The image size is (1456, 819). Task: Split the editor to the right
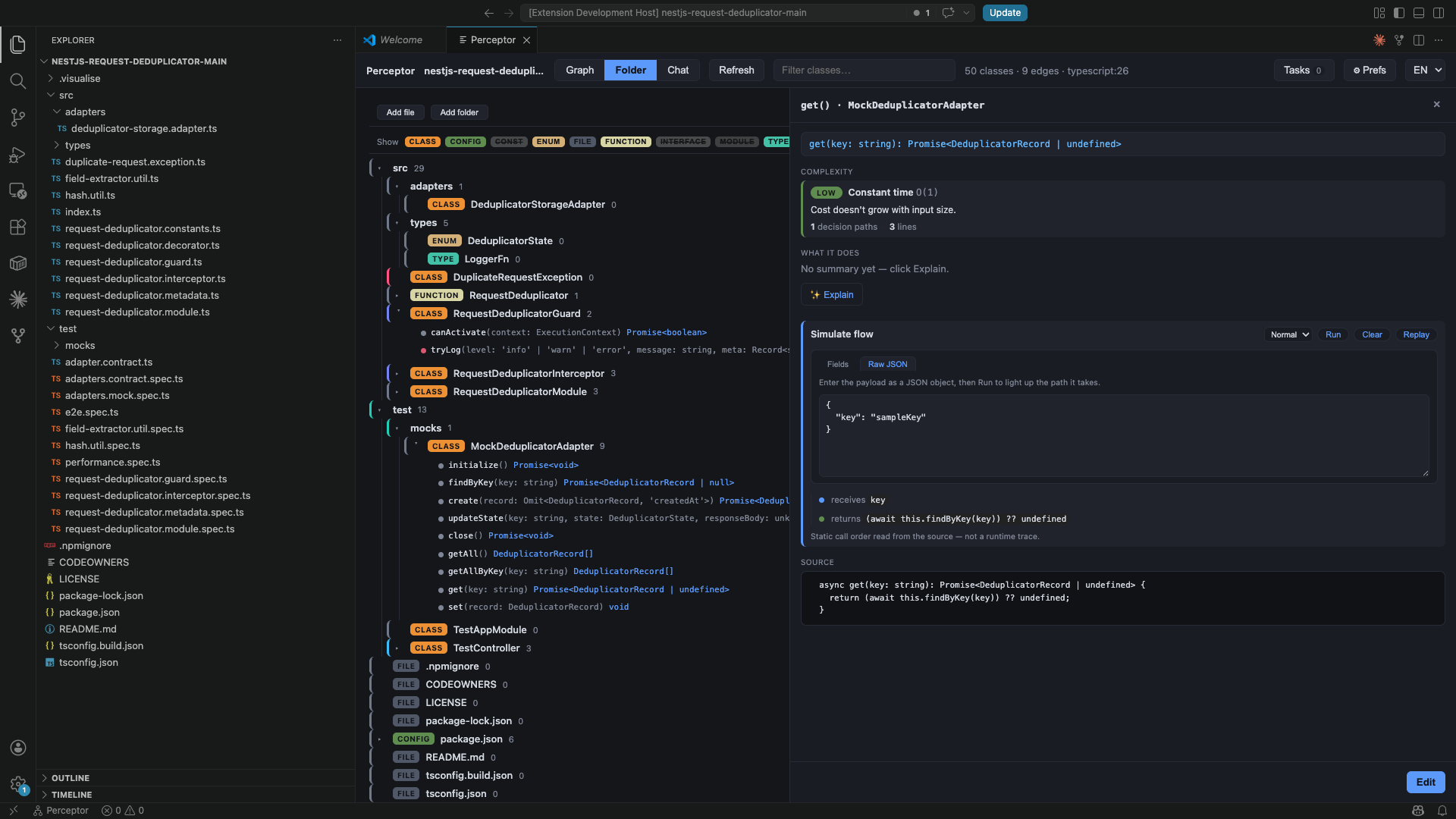(x=1419, y=40)
